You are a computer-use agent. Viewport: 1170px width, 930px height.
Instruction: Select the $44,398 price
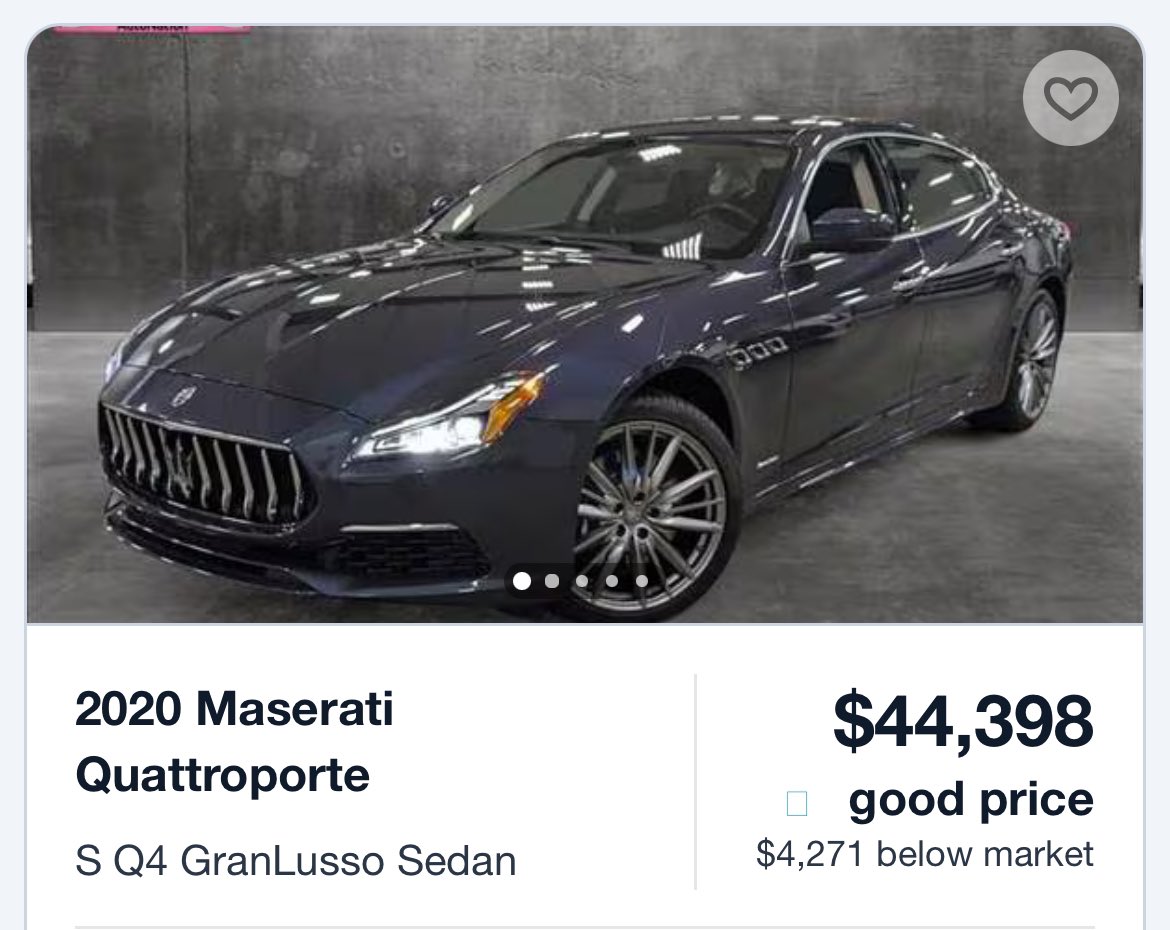963,720
